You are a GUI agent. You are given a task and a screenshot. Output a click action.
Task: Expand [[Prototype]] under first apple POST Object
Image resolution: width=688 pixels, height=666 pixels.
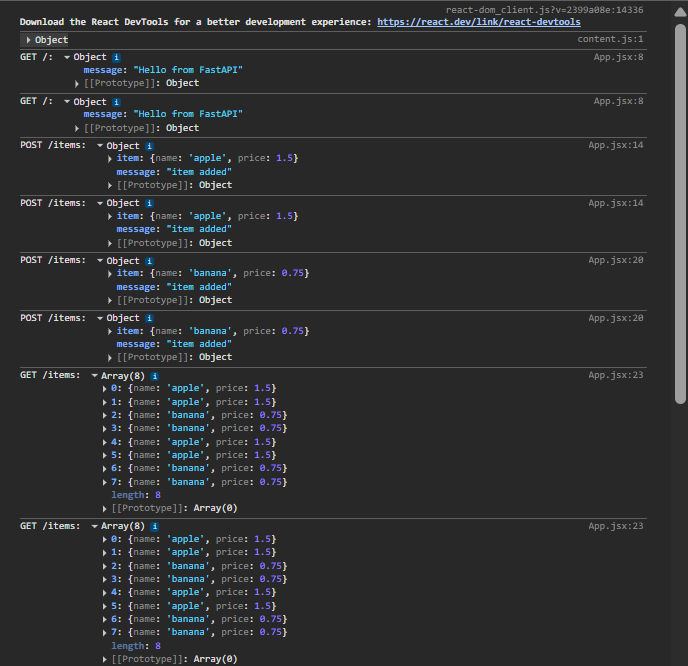tap(110, 186)
